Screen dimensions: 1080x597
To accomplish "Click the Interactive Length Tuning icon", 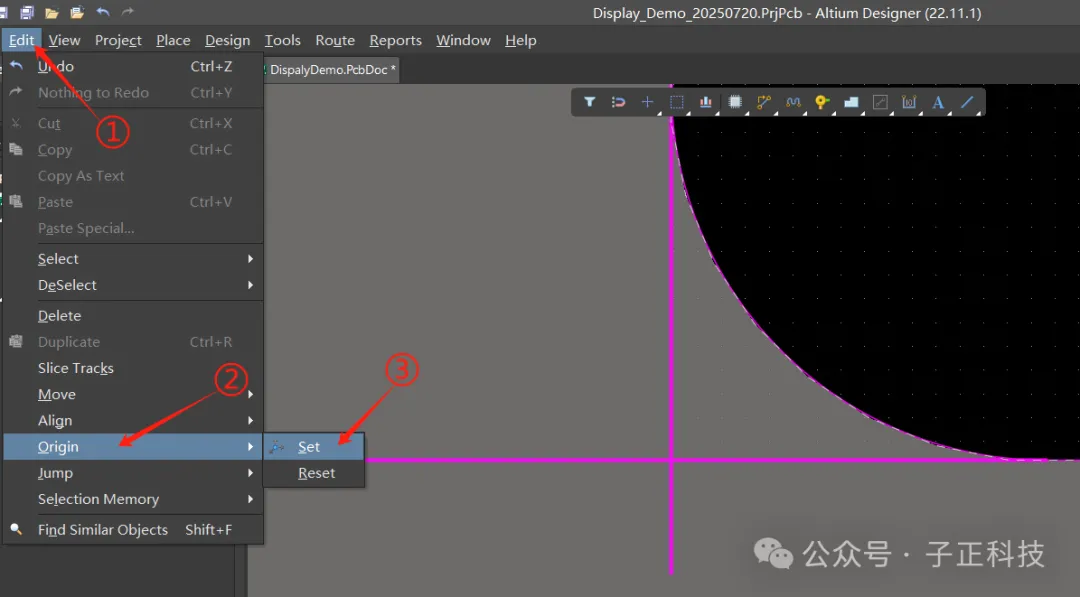I will click(793, 102).
